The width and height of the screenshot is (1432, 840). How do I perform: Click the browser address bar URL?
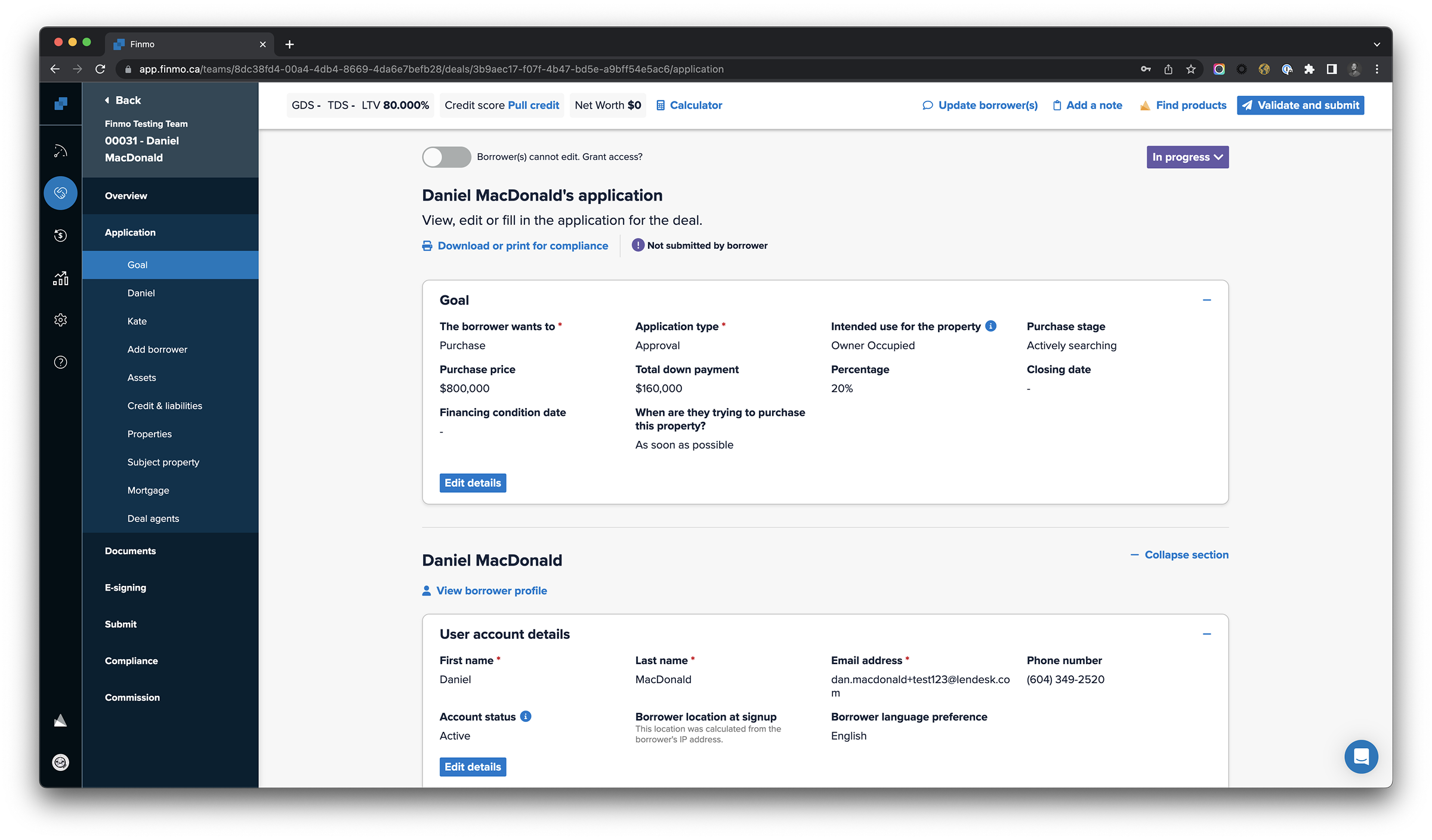tap(431, 69)
